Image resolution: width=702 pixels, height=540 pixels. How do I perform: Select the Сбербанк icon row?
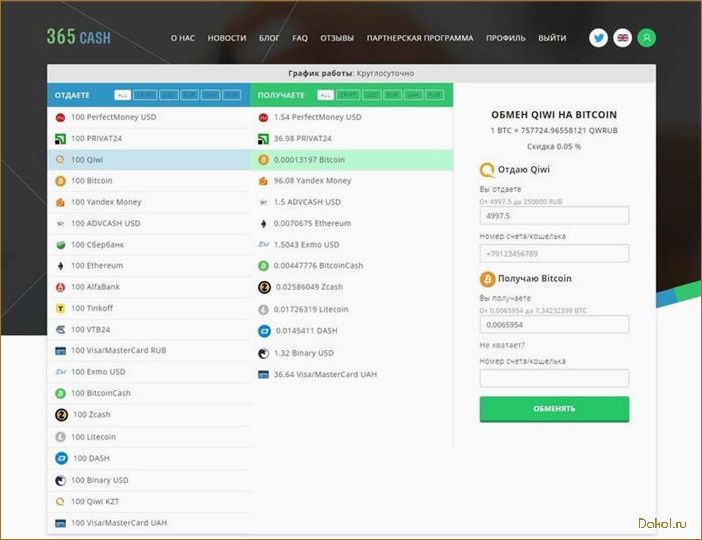[60, 245]
